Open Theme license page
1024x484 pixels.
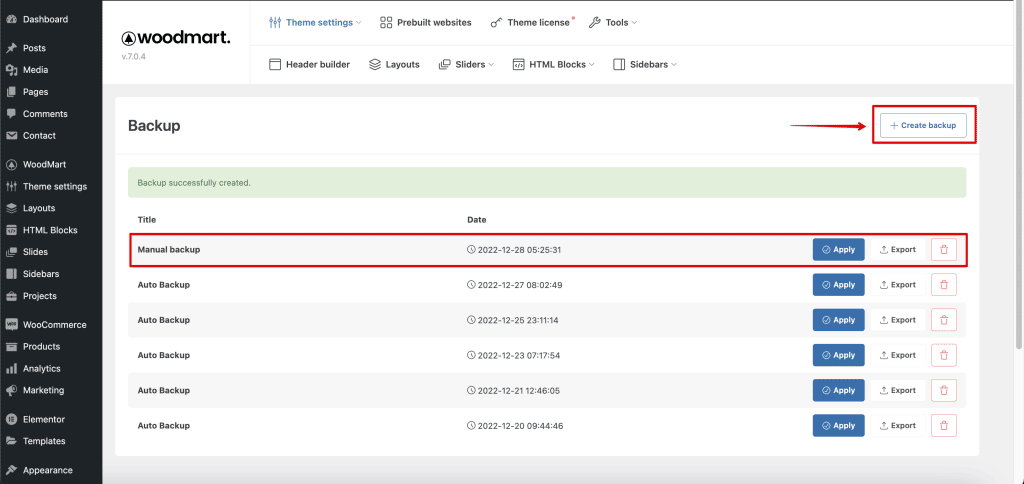pyautogui.click(x=530, y=22)
